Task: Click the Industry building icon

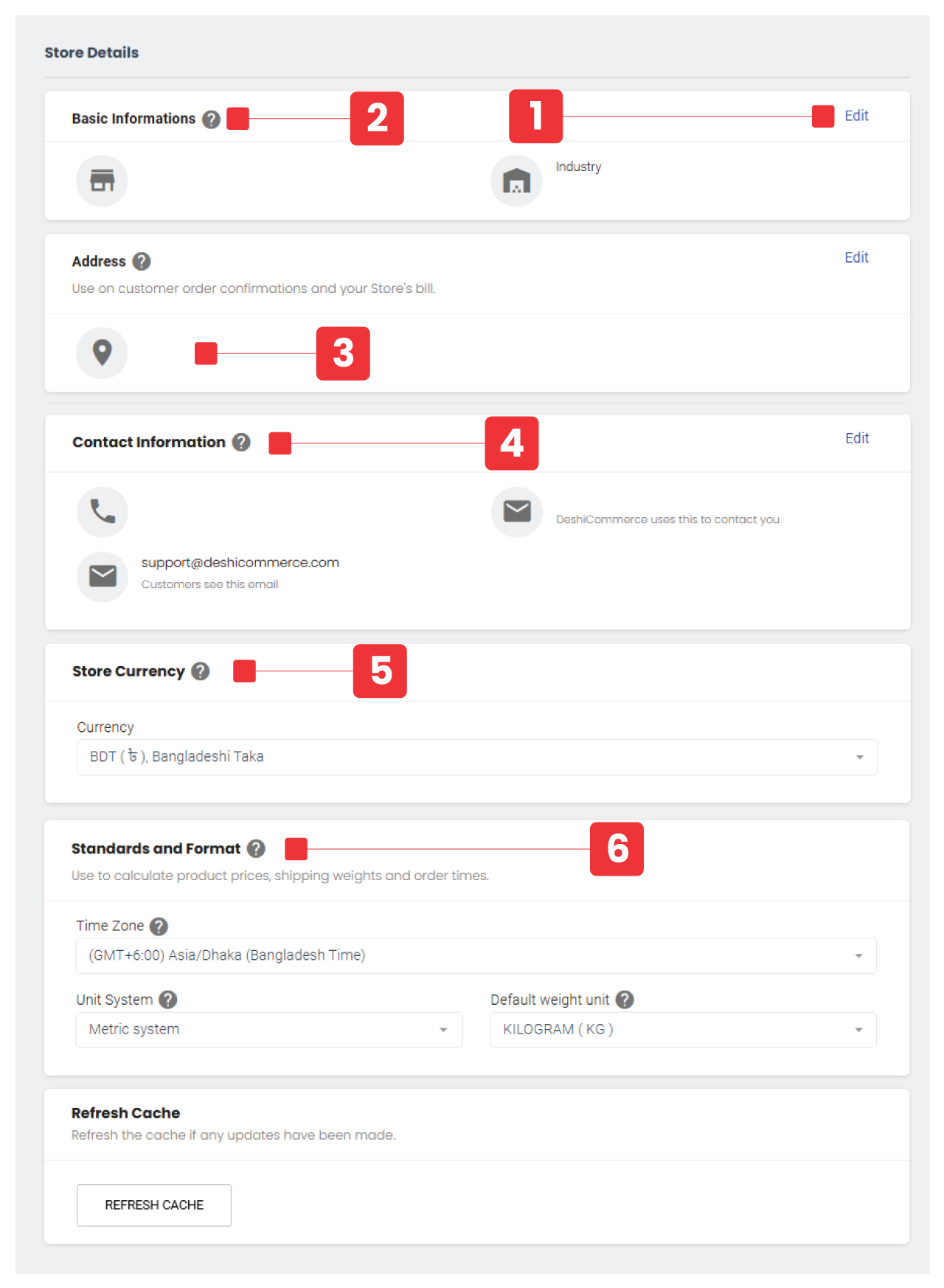Action: pos(516,181)
